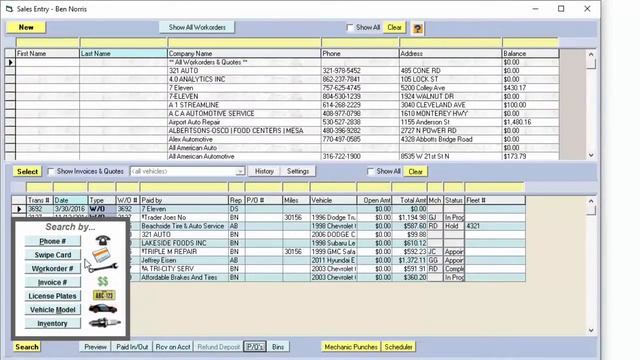Click Paid In/Out button
This screenshot has height=360, width=640.
coord(132,347)
